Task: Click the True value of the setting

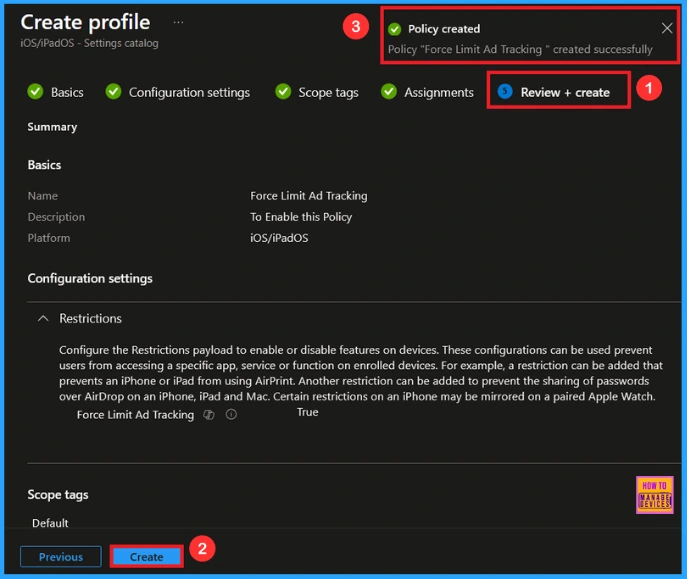Action: click(308, 412)
